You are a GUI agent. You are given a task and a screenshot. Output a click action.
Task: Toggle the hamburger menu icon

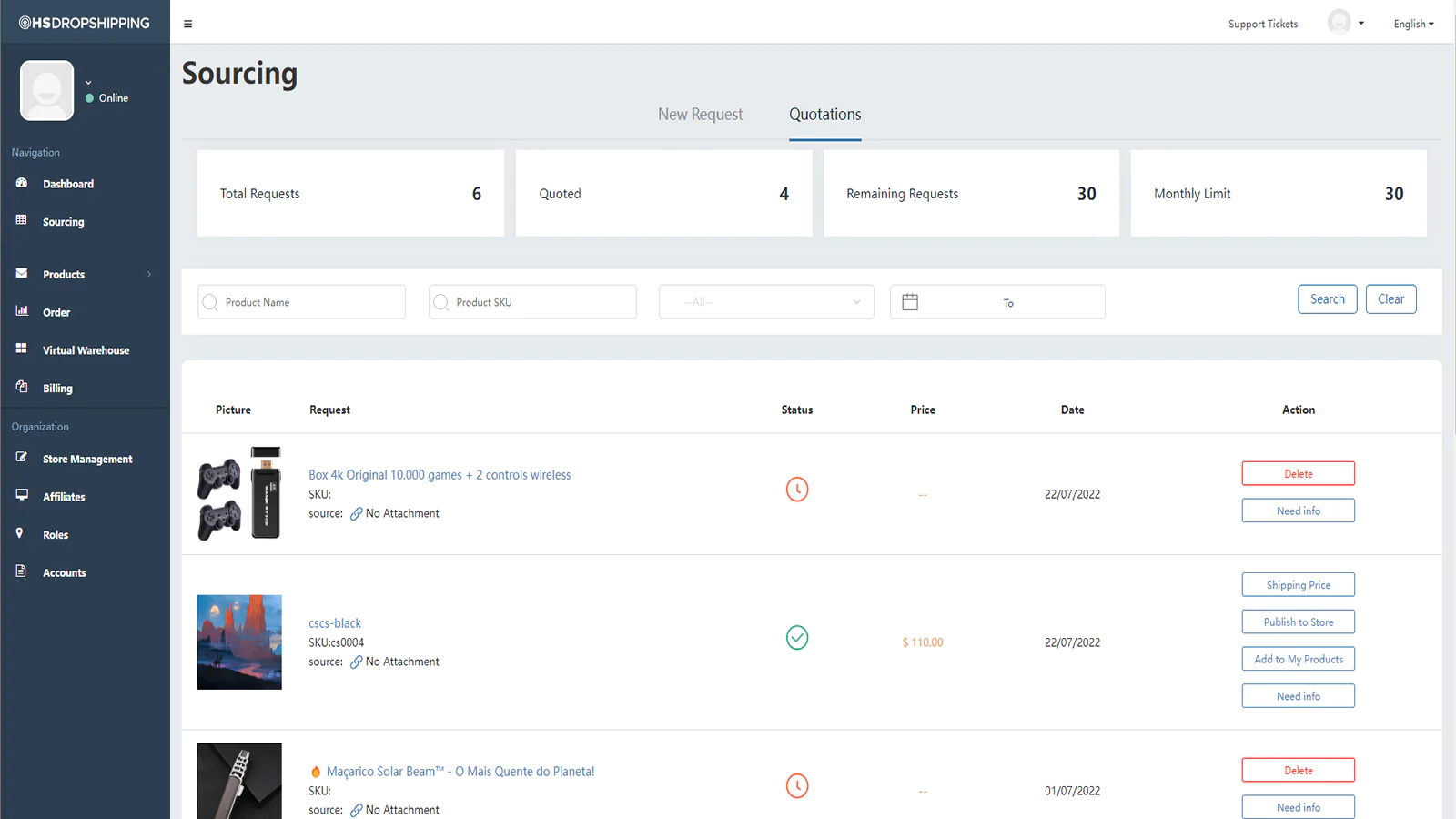[x=187, y=24]
